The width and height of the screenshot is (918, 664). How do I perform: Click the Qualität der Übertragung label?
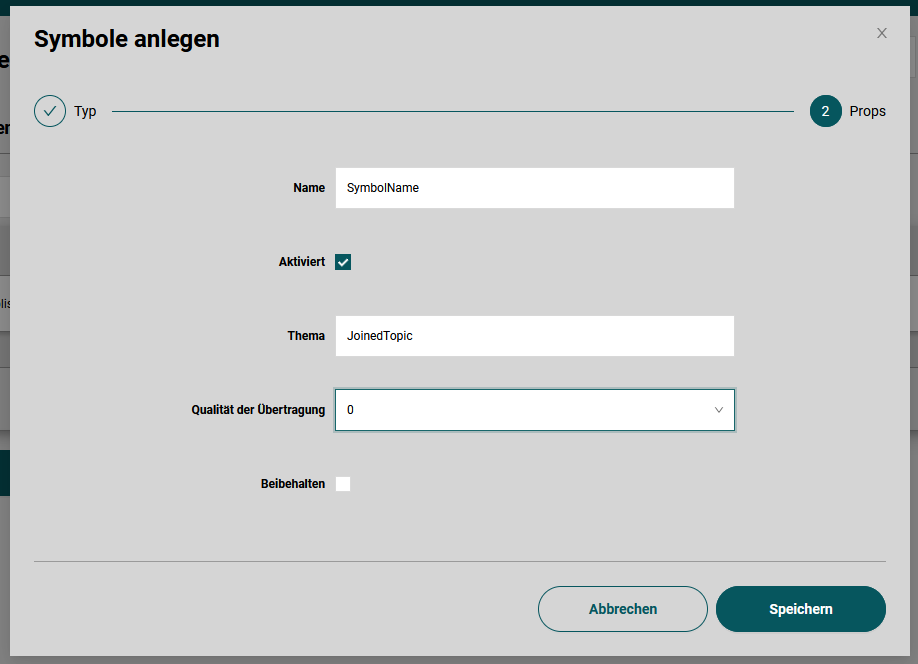258,410
